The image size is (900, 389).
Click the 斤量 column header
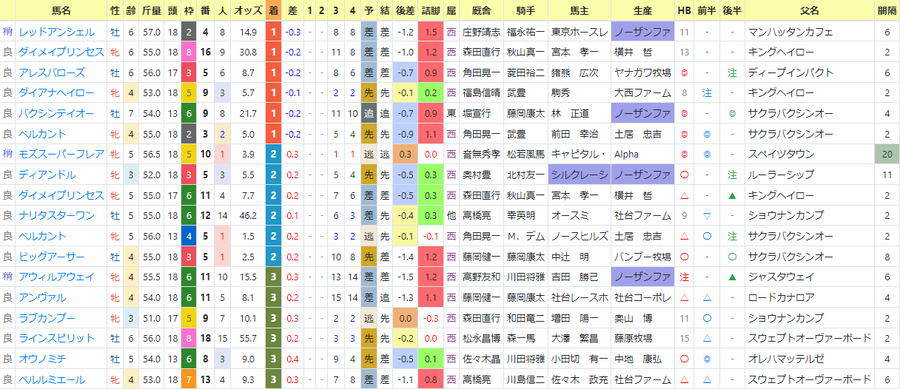[152, 11]
